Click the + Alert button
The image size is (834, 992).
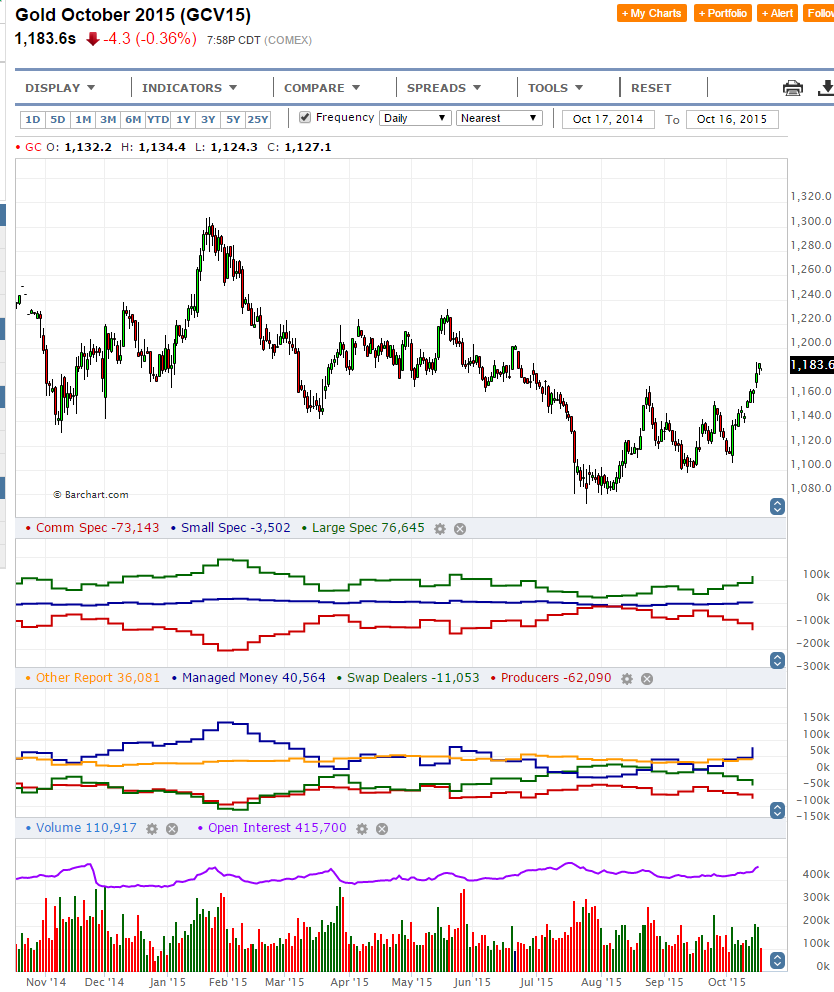click(777, 13)
